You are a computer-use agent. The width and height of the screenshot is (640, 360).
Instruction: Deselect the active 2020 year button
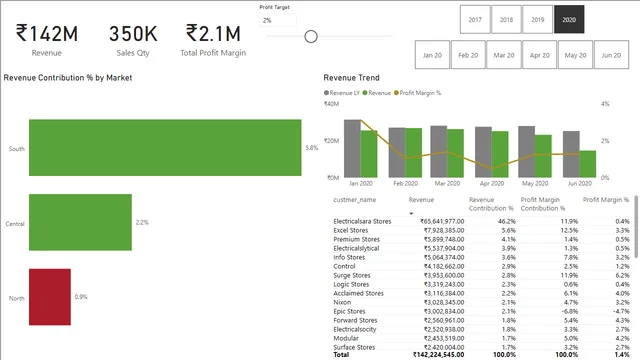point(569,19)
